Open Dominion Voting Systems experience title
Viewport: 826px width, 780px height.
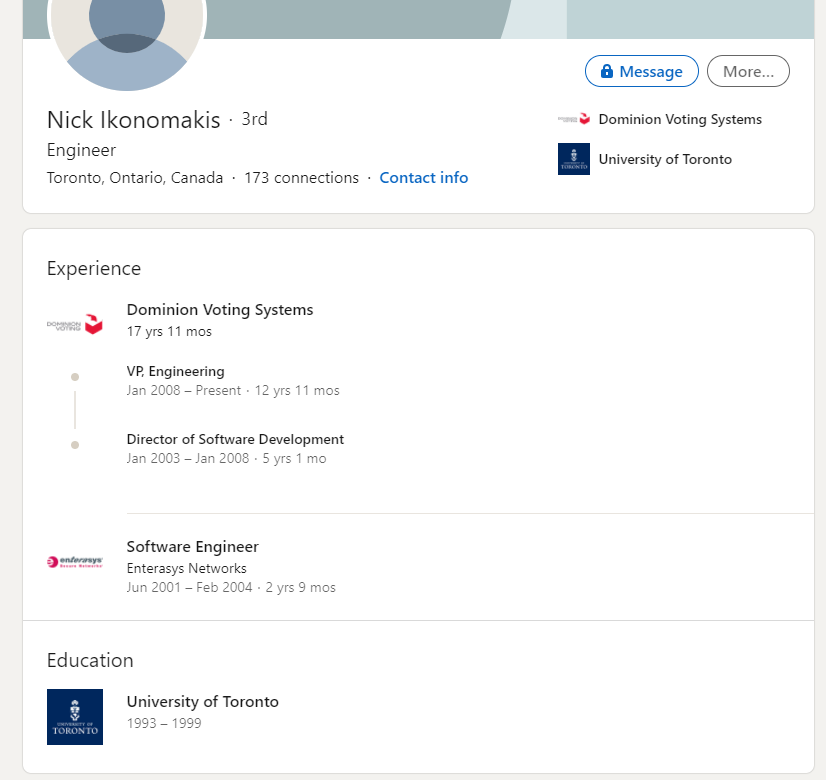(x=220, y=310)
